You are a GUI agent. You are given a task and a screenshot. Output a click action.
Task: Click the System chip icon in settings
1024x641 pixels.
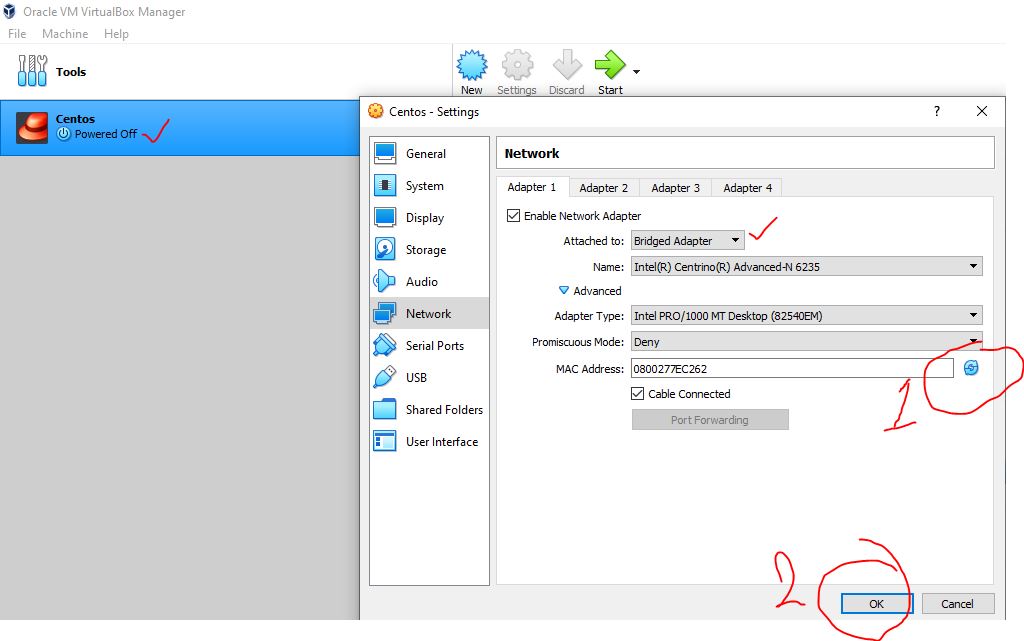385,185
